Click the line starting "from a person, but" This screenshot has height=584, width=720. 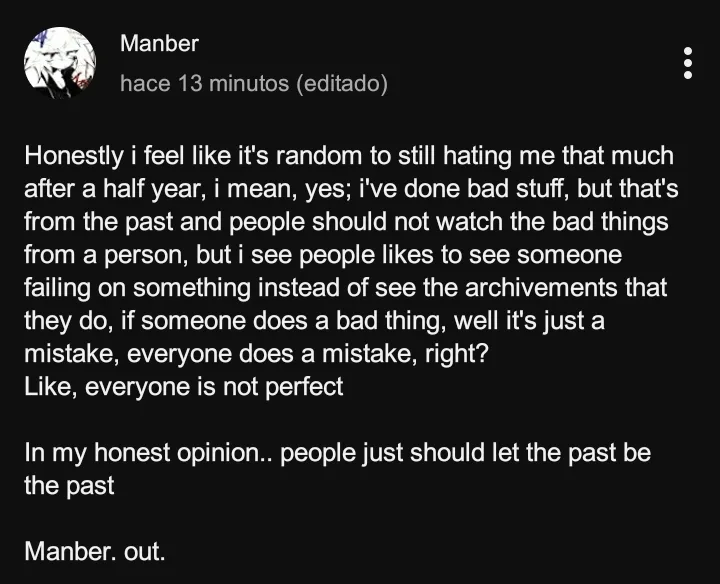tap(322, 255)
